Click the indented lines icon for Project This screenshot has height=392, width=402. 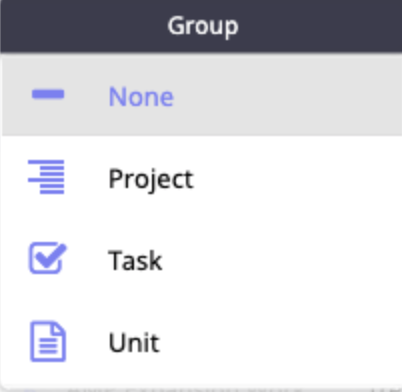pyautogui.click(x=46, y=177)
